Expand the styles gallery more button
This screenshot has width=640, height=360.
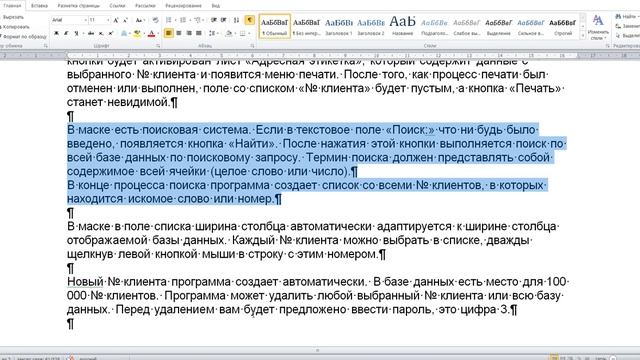582,36
